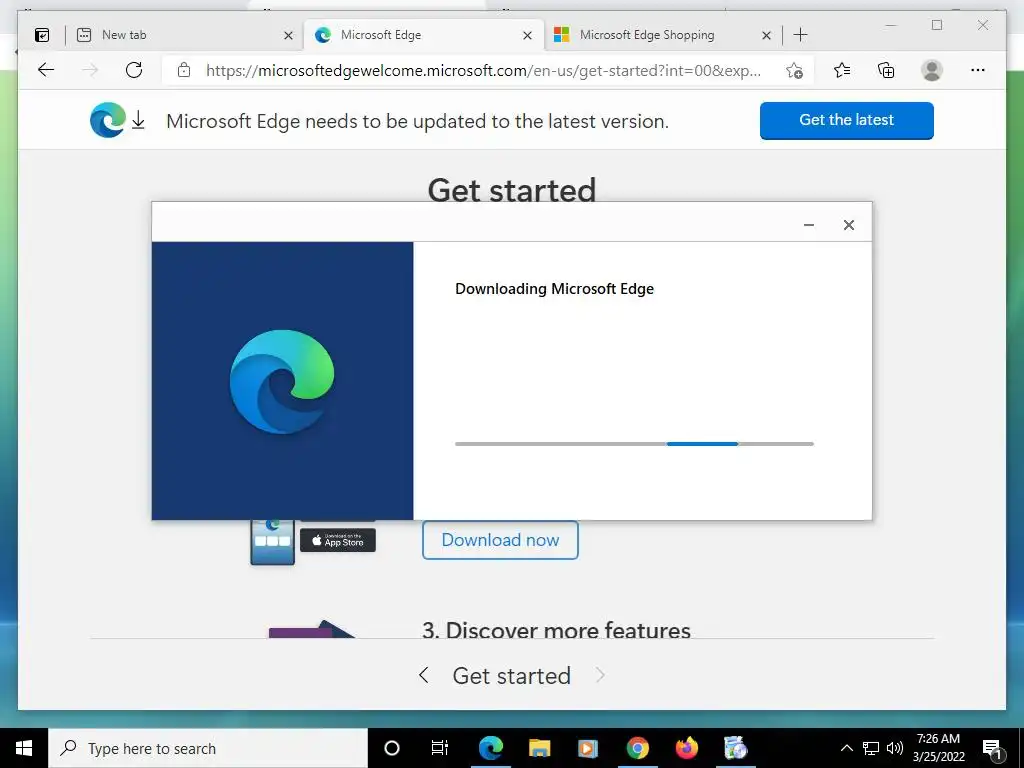Viewport: 1024px width, 768px height.
Task: Open Collections panel
Action: (x=886, y=70)
